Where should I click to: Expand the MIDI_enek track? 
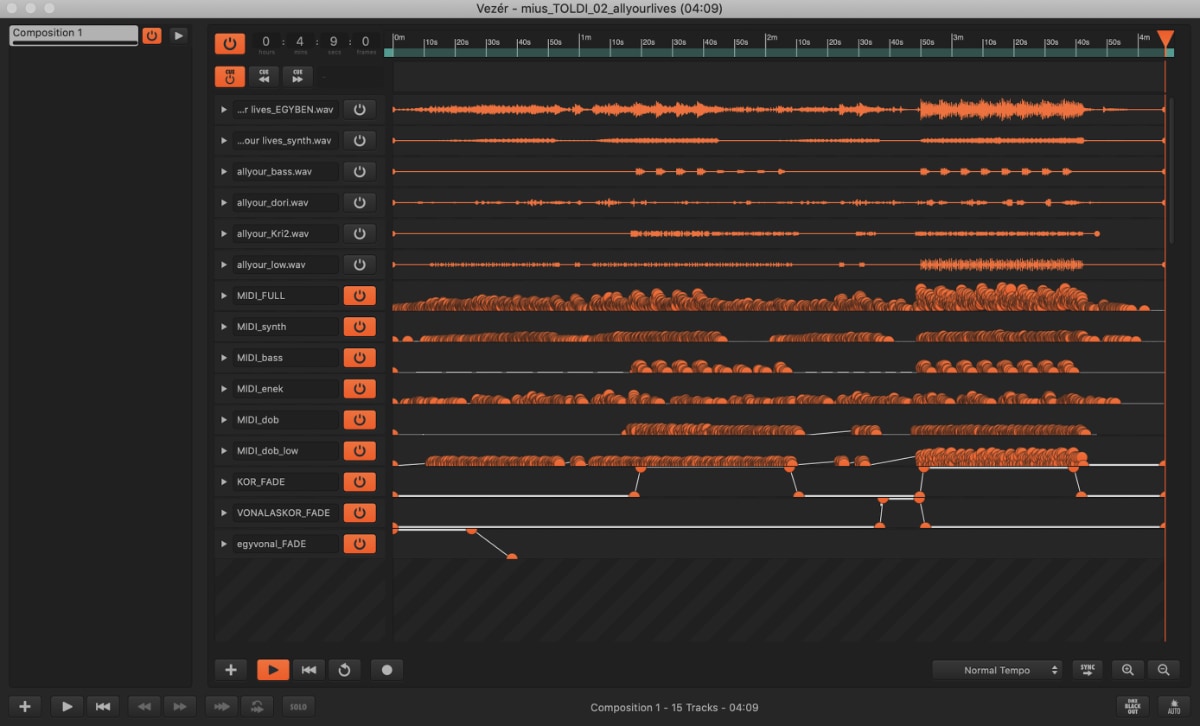coord(224,388)
